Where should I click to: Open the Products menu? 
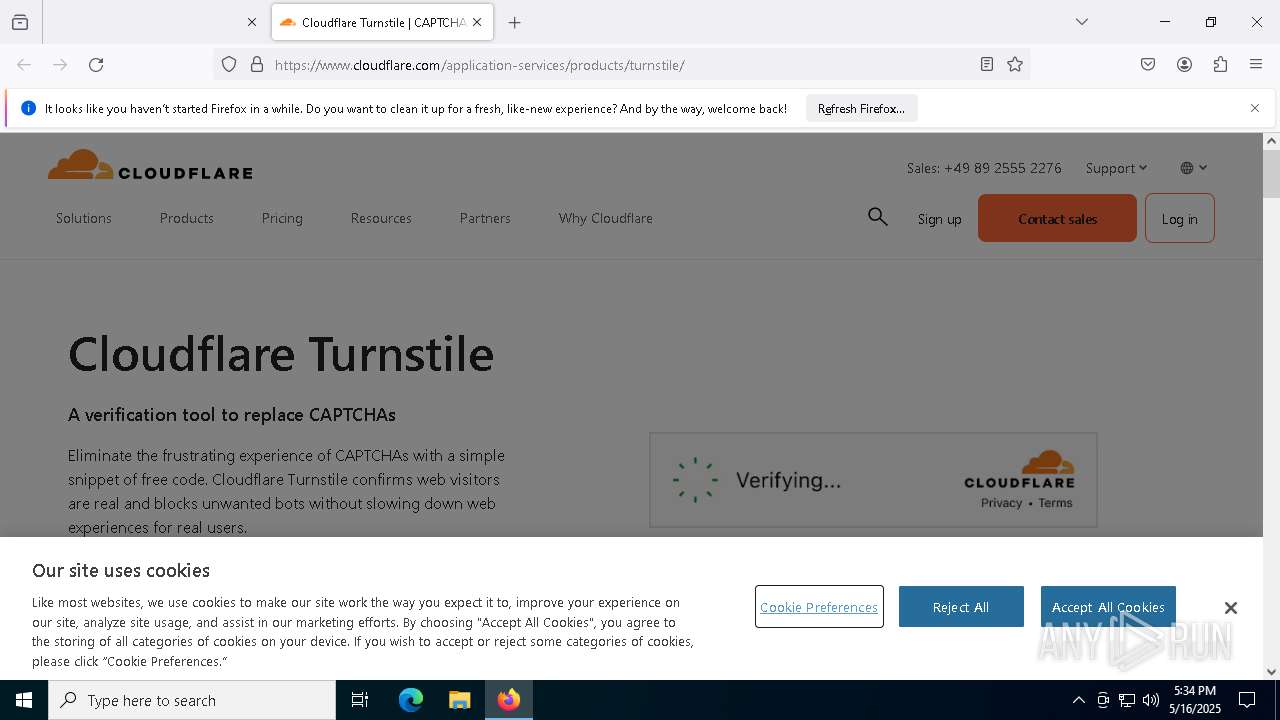click(x=187, y=218)
